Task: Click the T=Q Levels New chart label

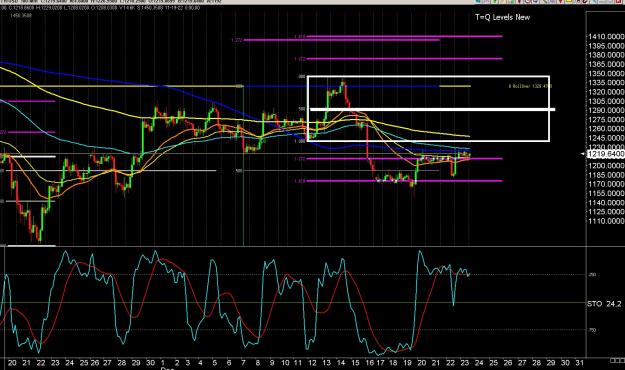Action: 502,17
